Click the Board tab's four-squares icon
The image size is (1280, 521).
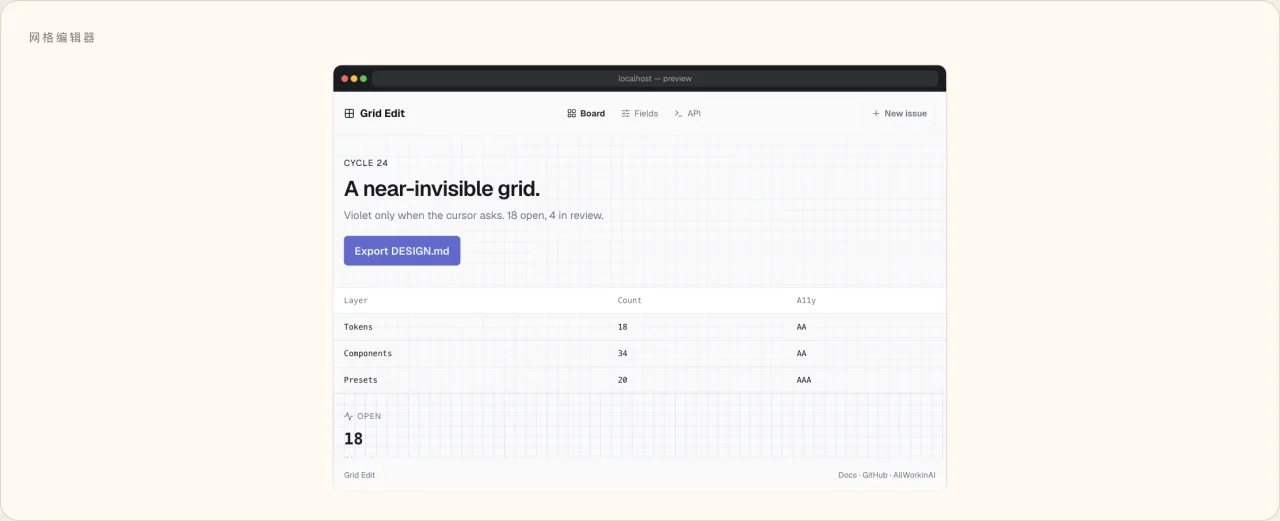click(x=571, y=114)
